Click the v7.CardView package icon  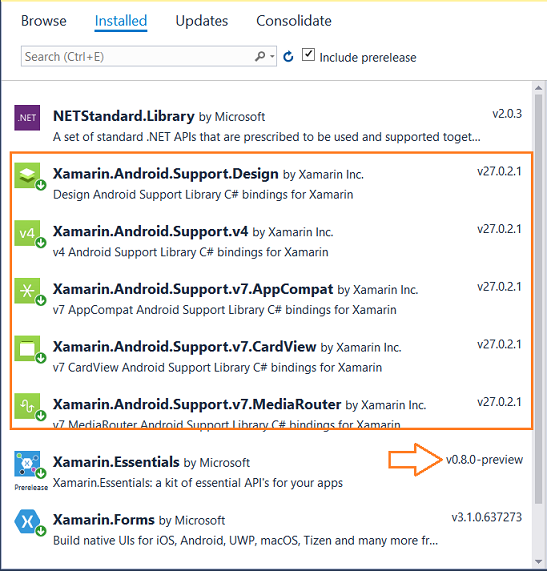(27, 348)
